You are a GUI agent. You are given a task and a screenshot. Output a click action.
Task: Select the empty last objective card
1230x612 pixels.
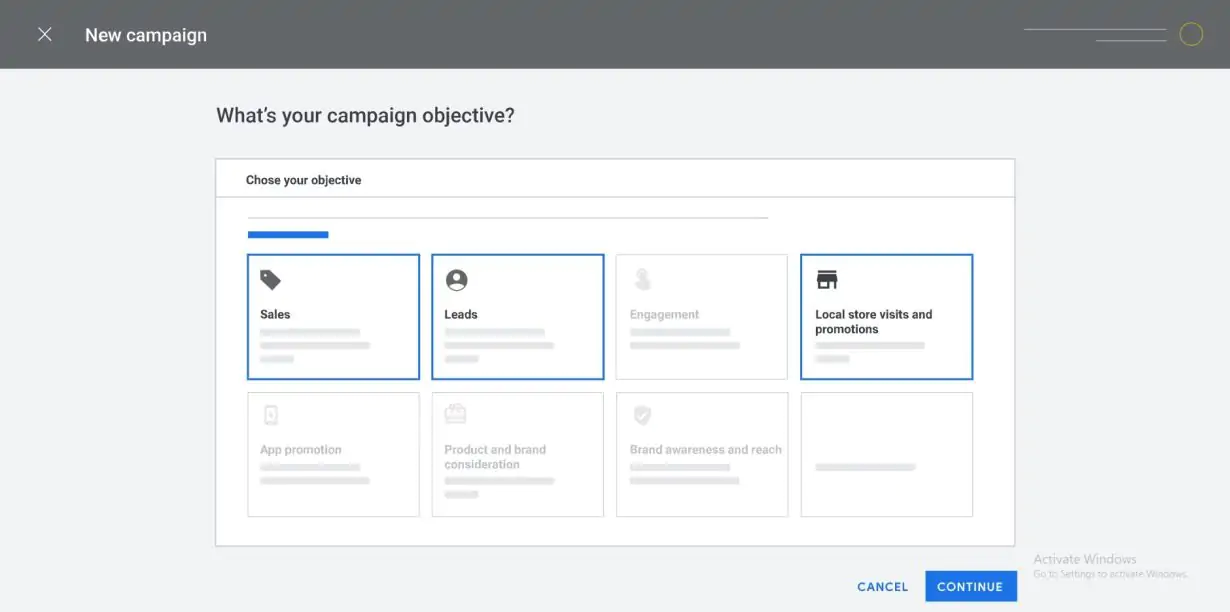(x=886, y=454)
